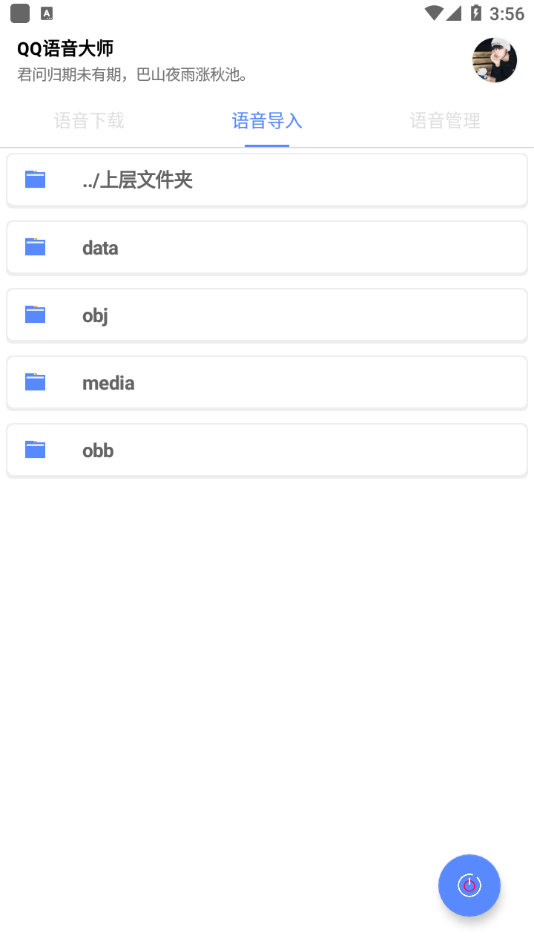This screenshot has height=950, width=534.
Task: Tap the keyboard input notification icon
Action: (47, 13)
